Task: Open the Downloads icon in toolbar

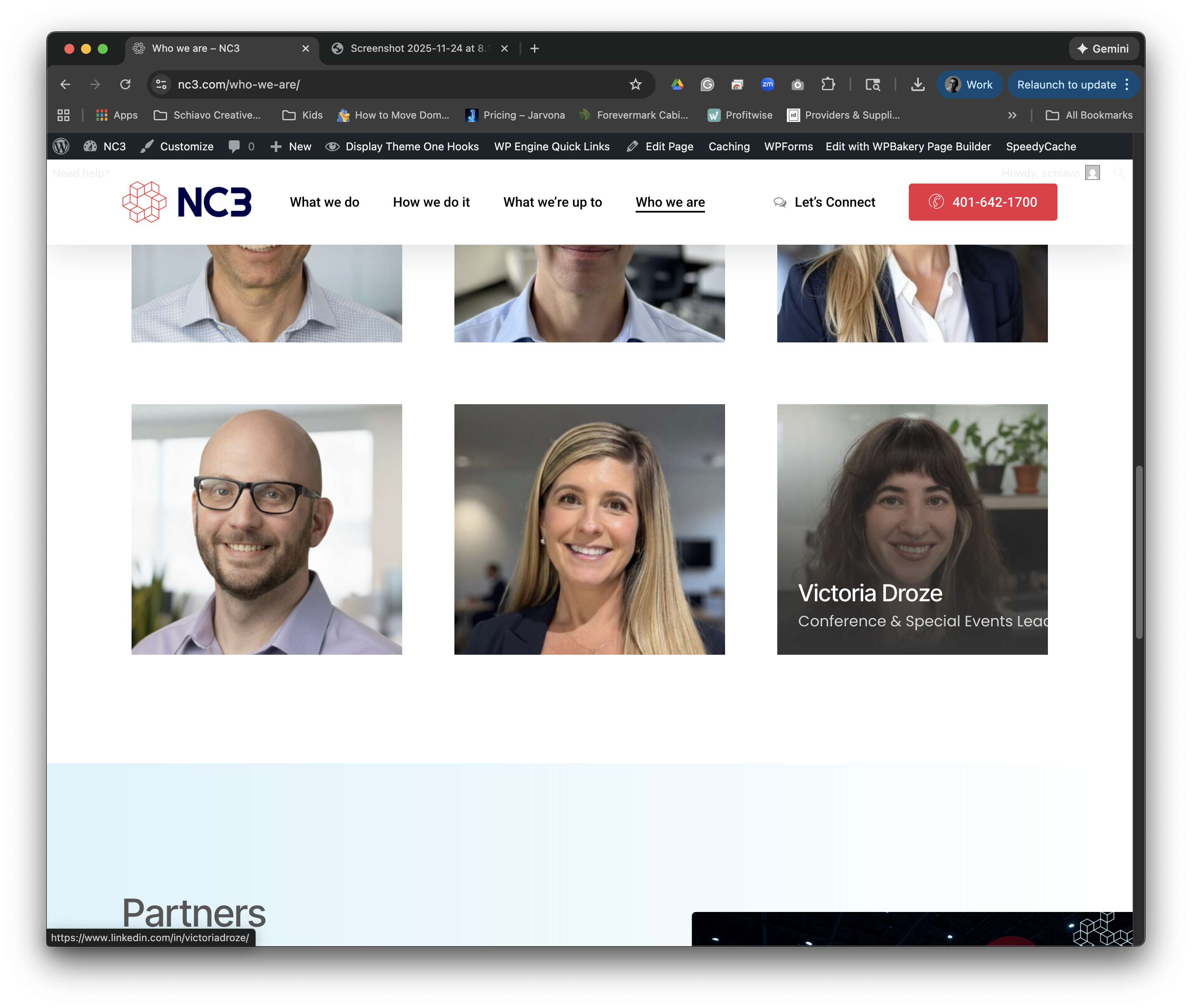Action: click(917, 85)
